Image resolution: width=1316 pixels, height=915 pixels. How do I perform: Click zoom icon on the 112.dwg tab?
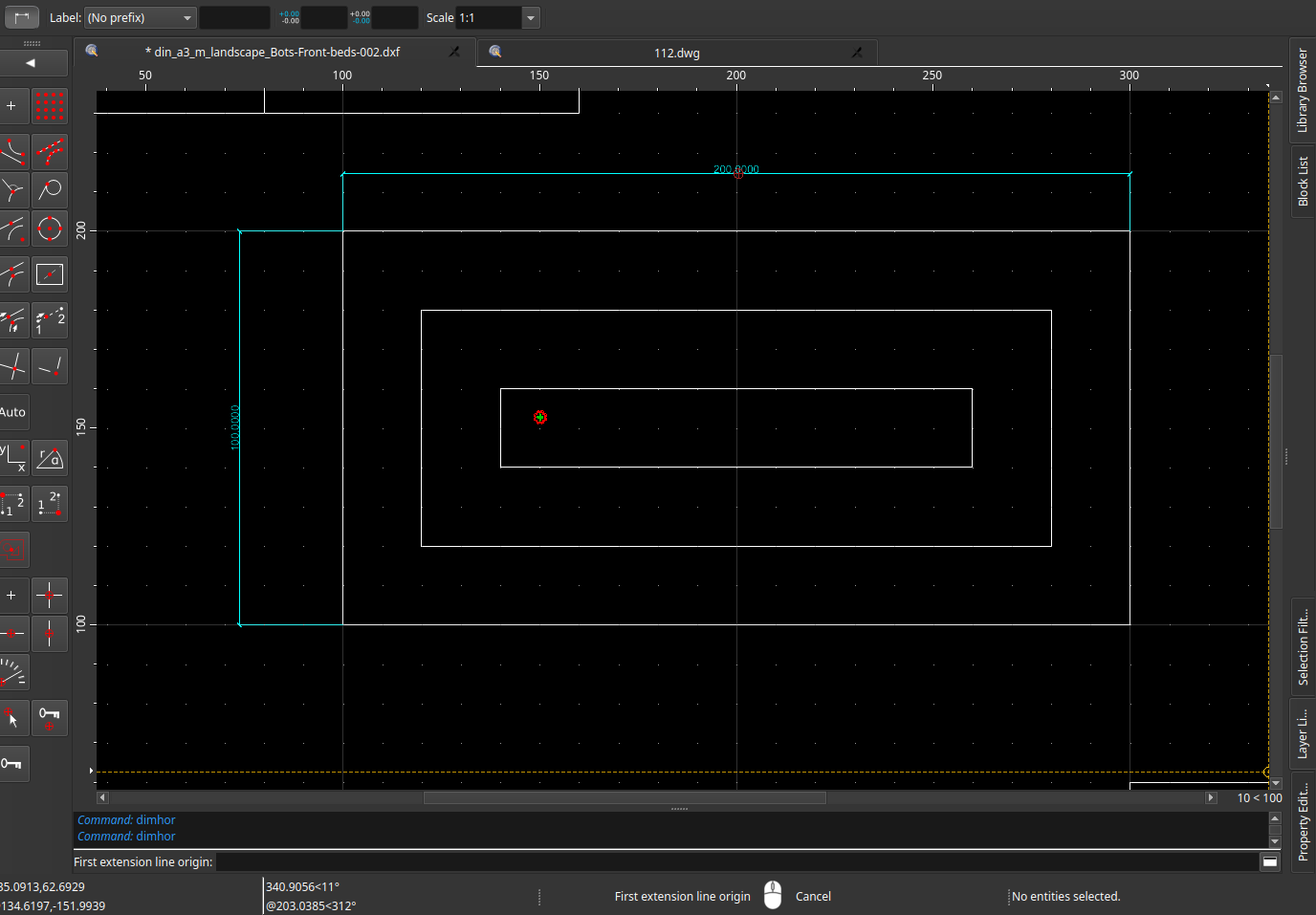coord(495,52)
